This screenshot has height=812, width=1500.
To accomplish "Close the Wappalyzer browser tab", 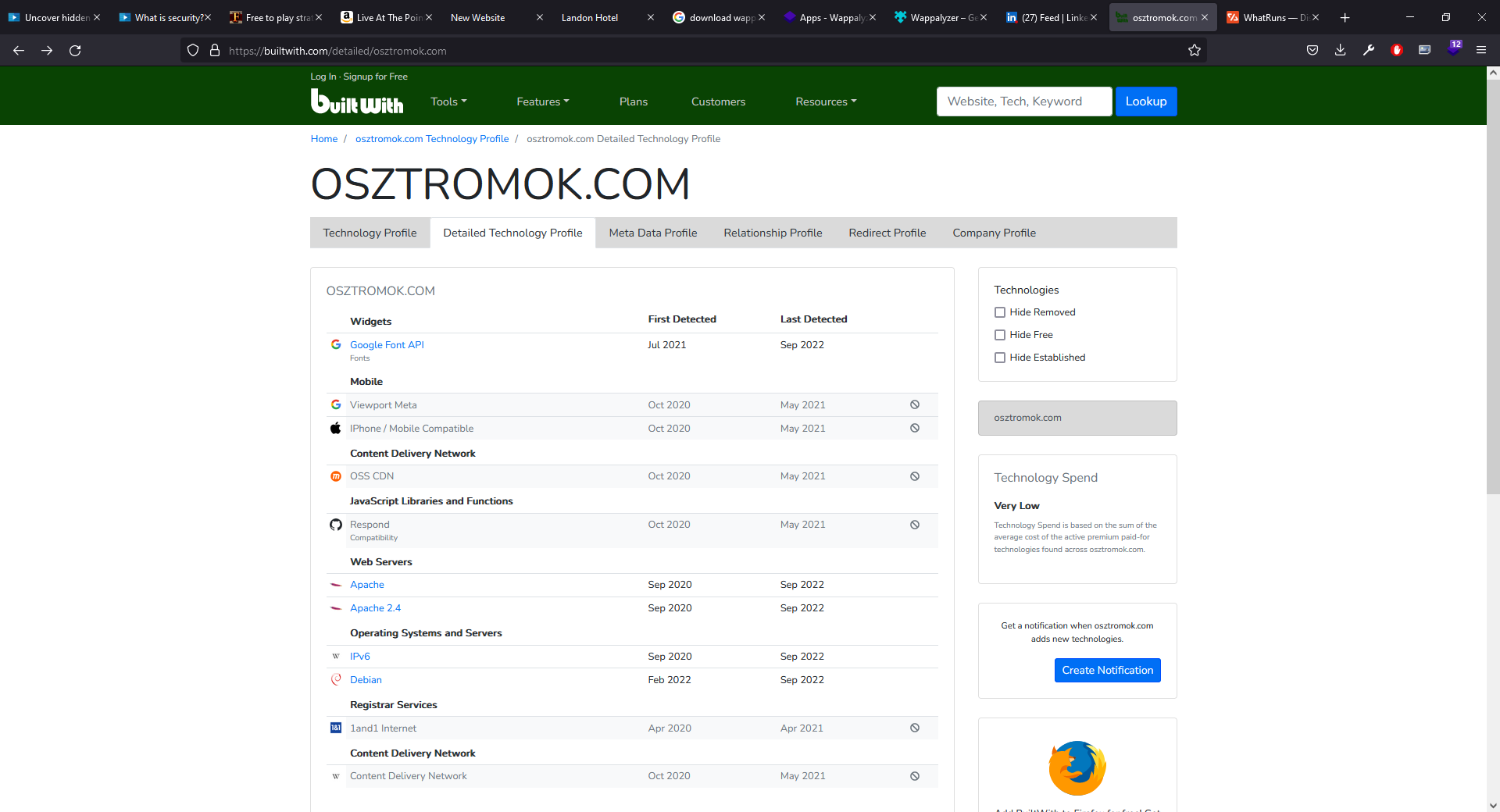I will tap(984, 17).
